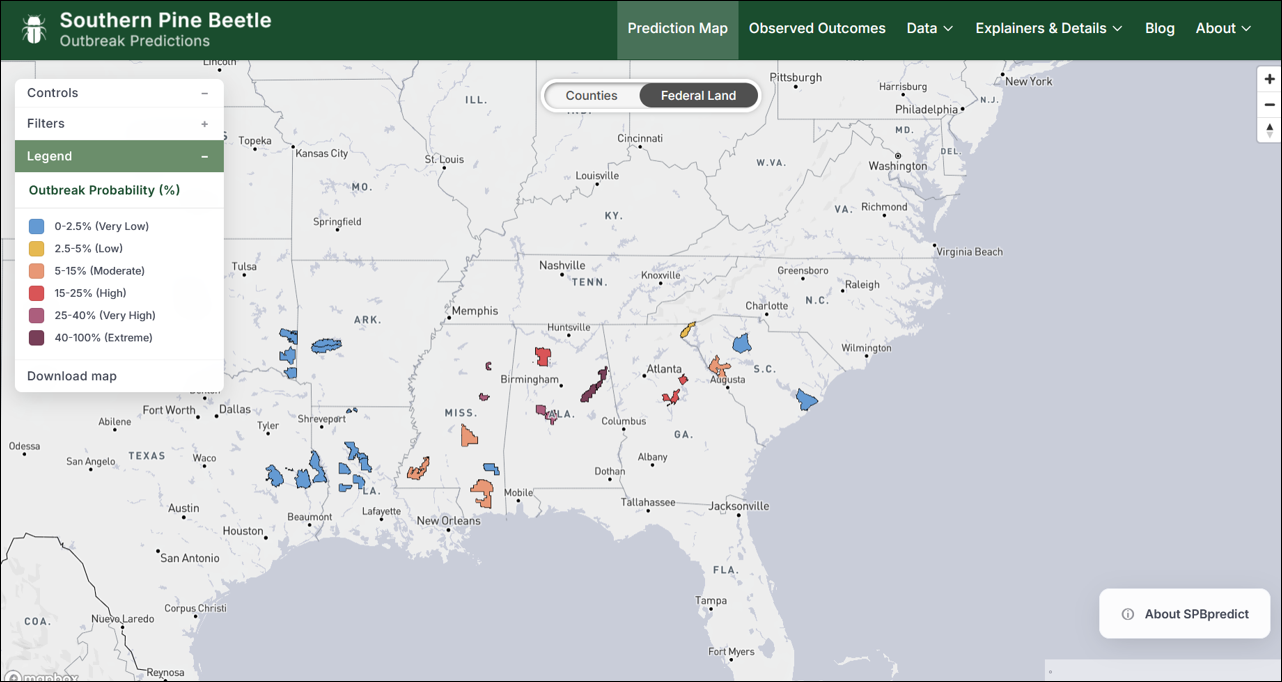
Task: Expand the Filters section
Action: click(x=119, y=124)
